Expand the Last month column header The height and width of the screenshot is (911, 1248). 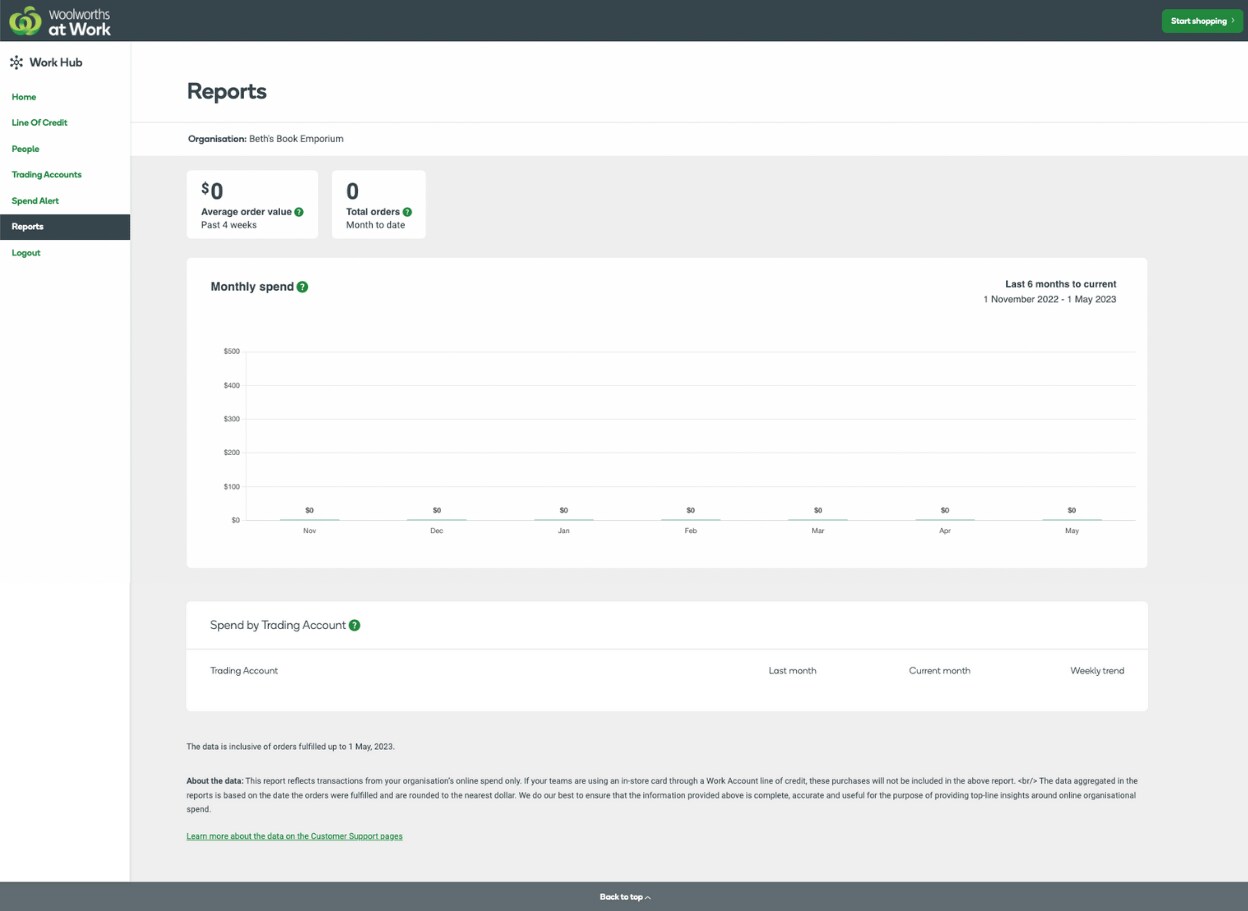[792, 670]
